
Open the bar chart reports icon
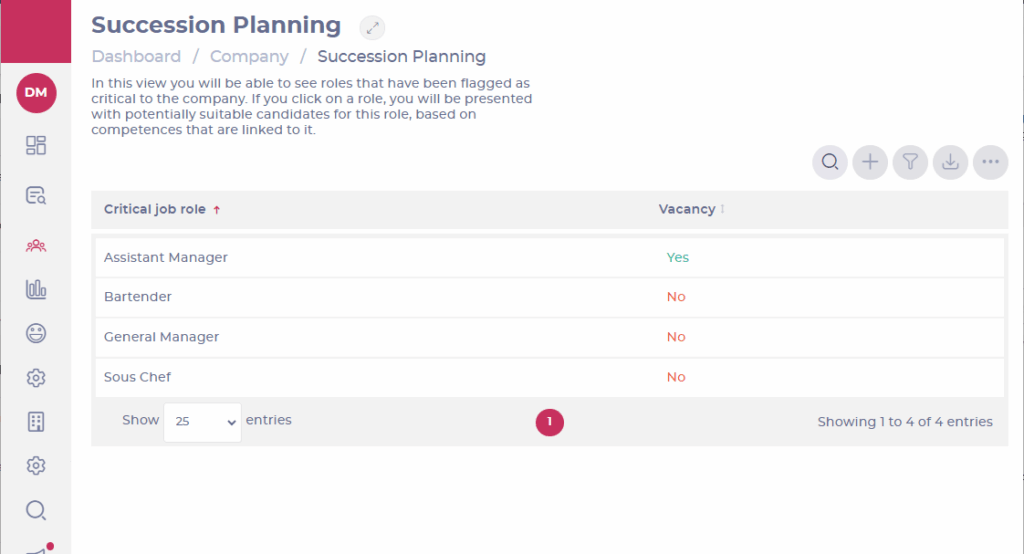tap(36, 290)
